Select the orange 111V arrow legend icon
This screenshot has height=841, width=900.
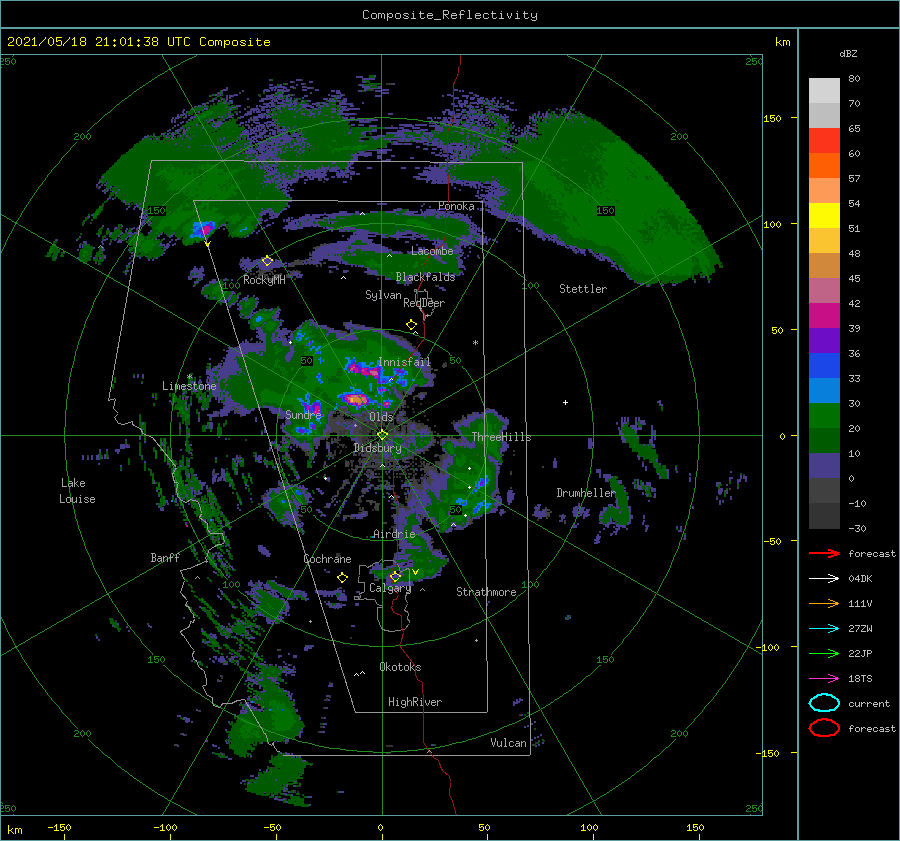pyautogui.click(x=824, y=603)
